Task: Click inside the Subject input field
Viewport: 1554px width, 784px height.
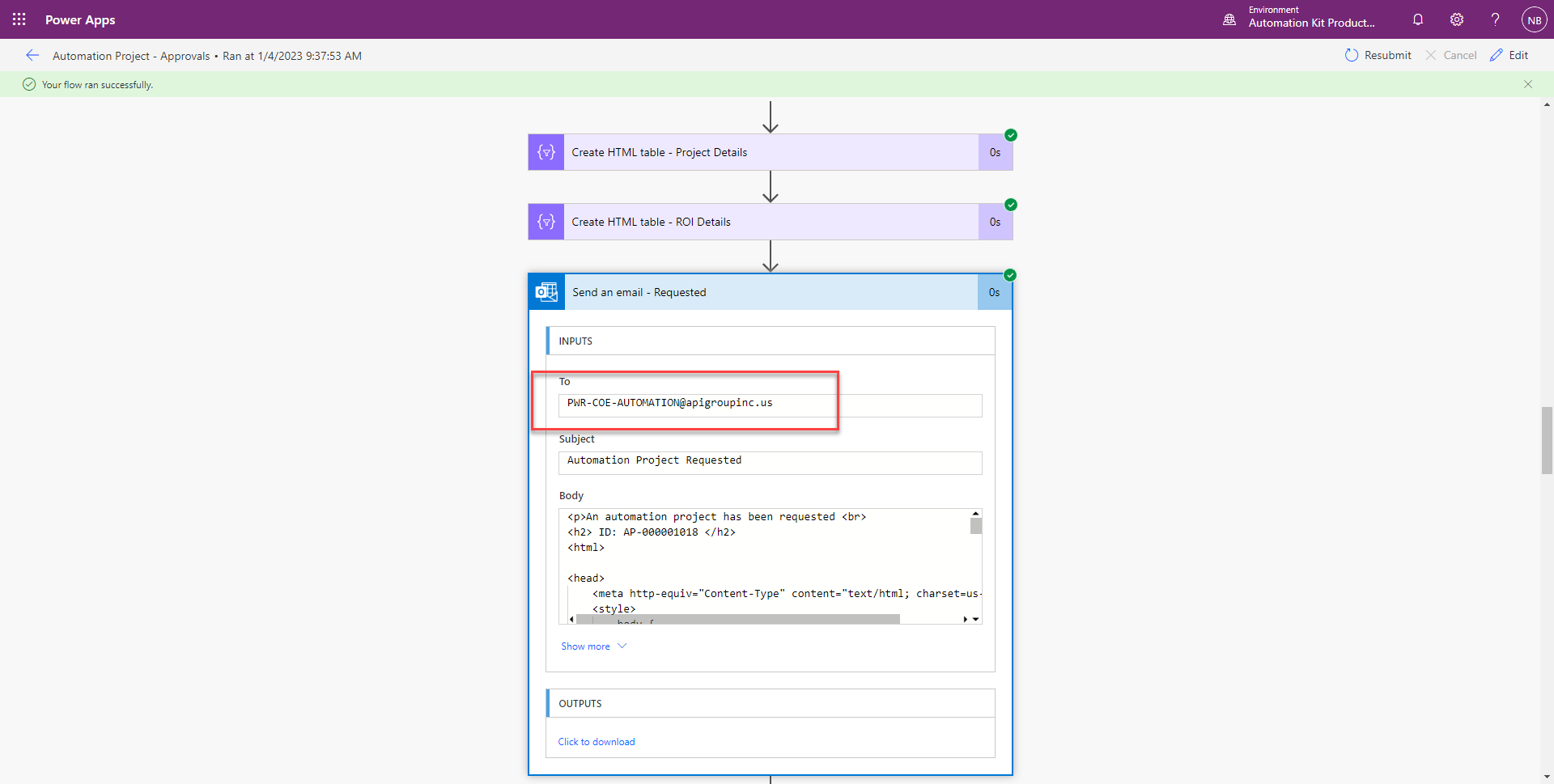Action: point(769,463)
